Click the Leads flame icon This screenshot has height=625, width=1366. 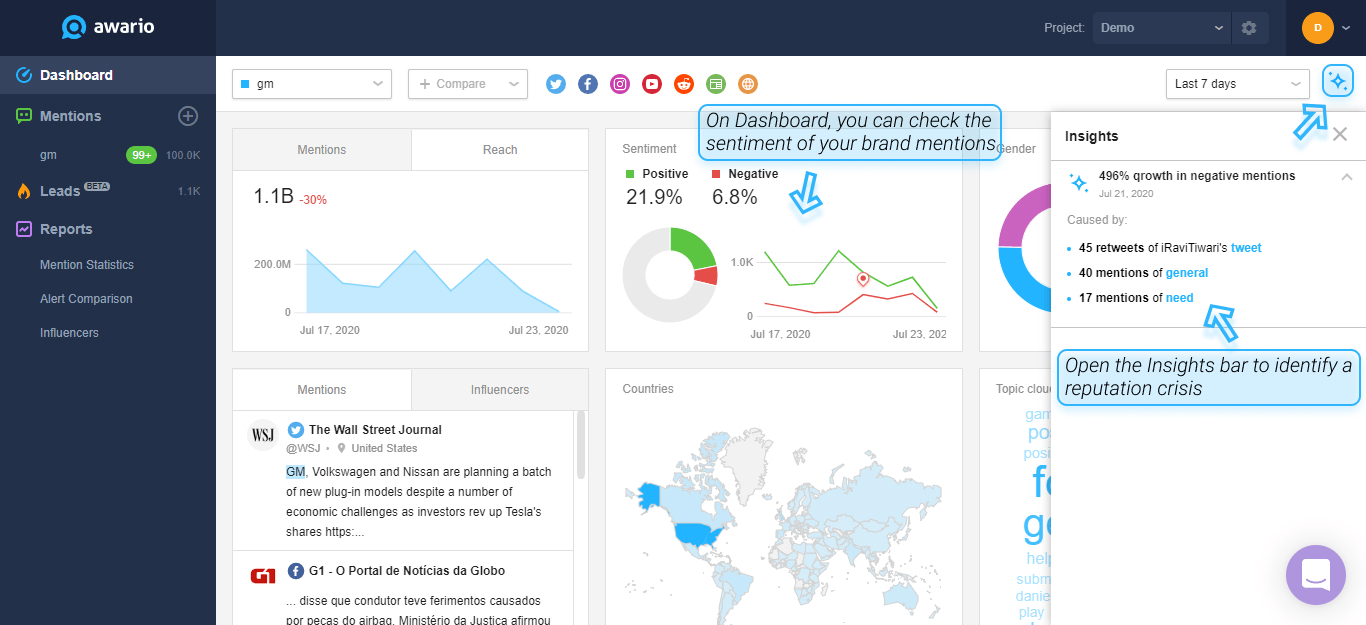coord(24,191)
